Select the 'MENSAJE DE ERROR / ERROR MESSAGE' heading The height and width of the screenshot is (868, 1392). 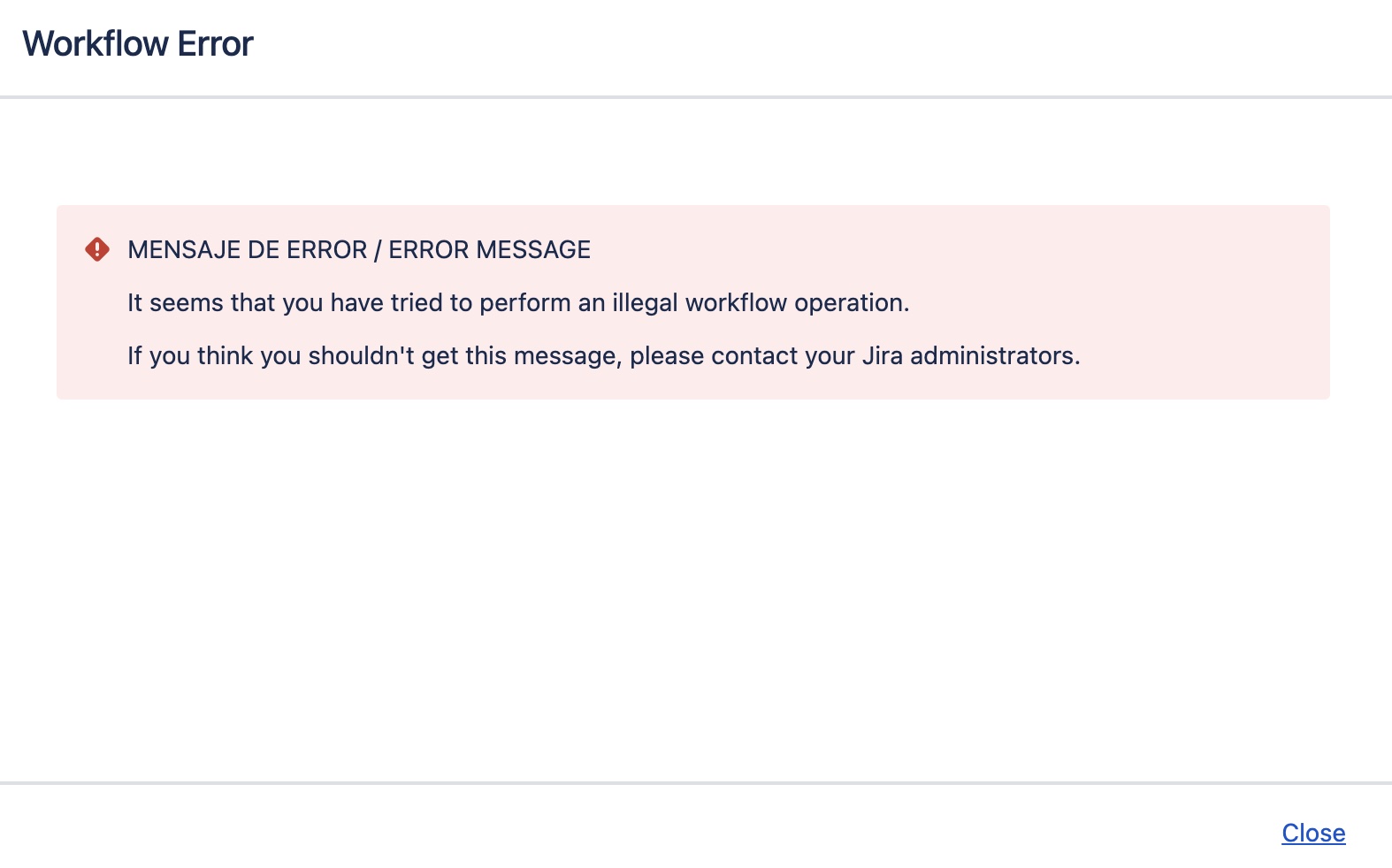click(x=359, y=249)
